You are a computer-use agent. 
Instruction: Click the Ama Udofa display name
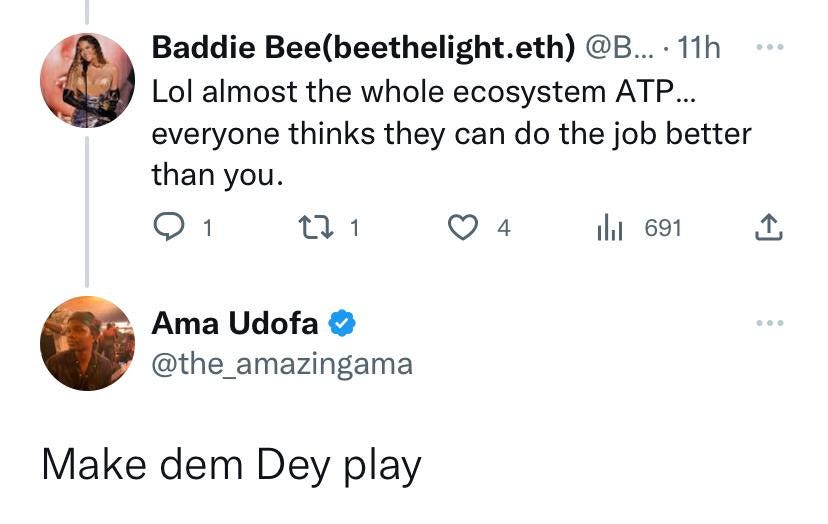click(x=235, y=323)
